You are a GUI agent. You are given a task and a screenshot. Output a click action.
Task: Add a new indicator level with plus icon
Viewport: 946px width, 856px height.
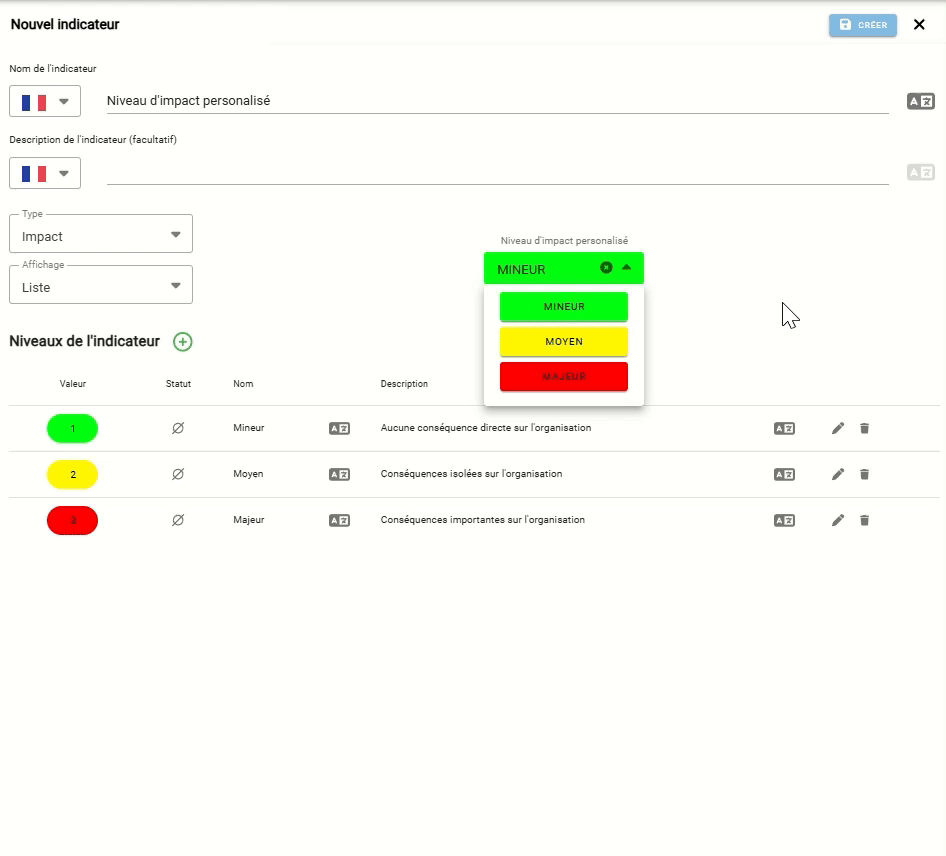click(183, 342)
